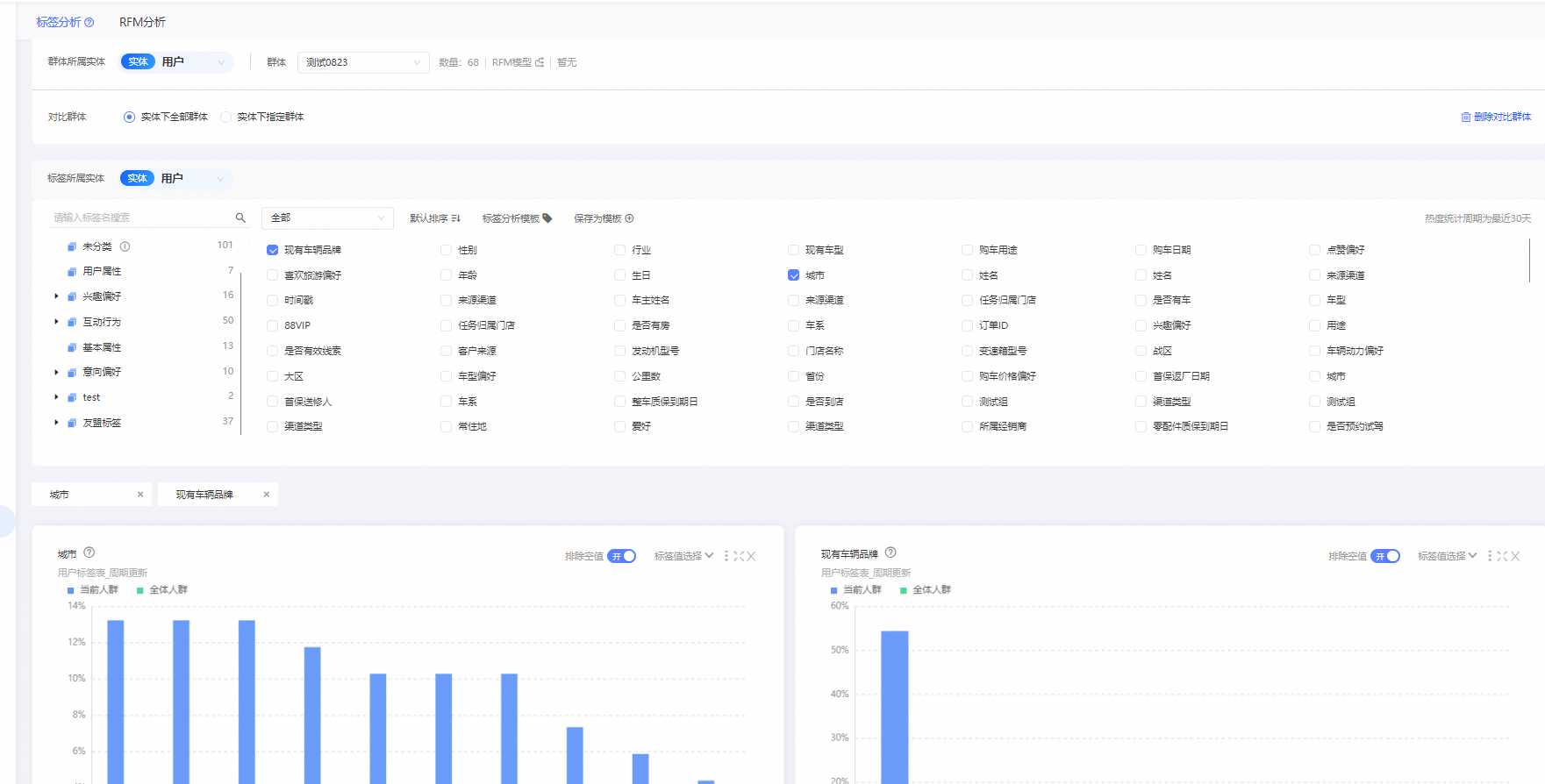This screenshot has width=1545, height=784.
Task: Select 未分类 category in tree
Action: tap(97, 246)
